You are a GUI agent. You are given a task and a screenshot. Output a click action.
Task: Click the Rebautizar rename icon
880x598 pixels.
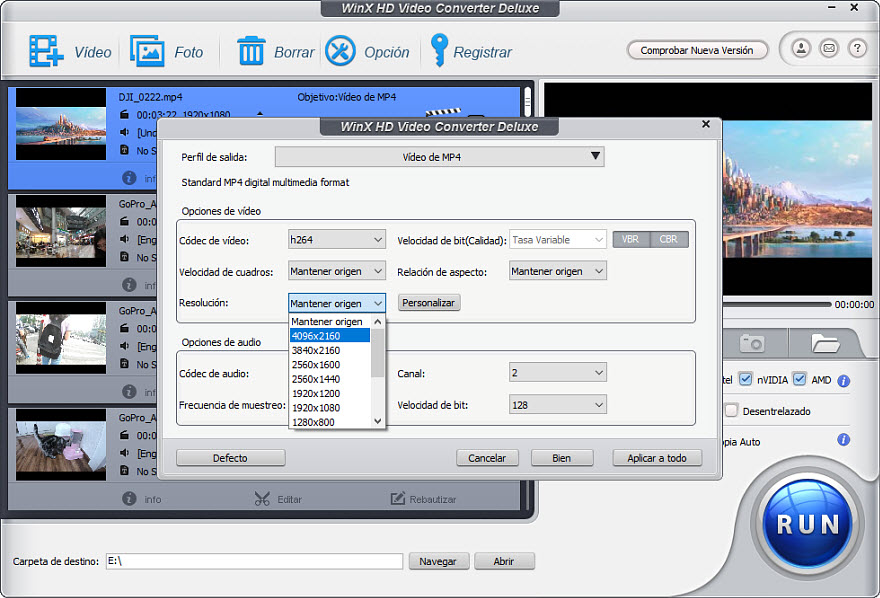coord(397,498)
